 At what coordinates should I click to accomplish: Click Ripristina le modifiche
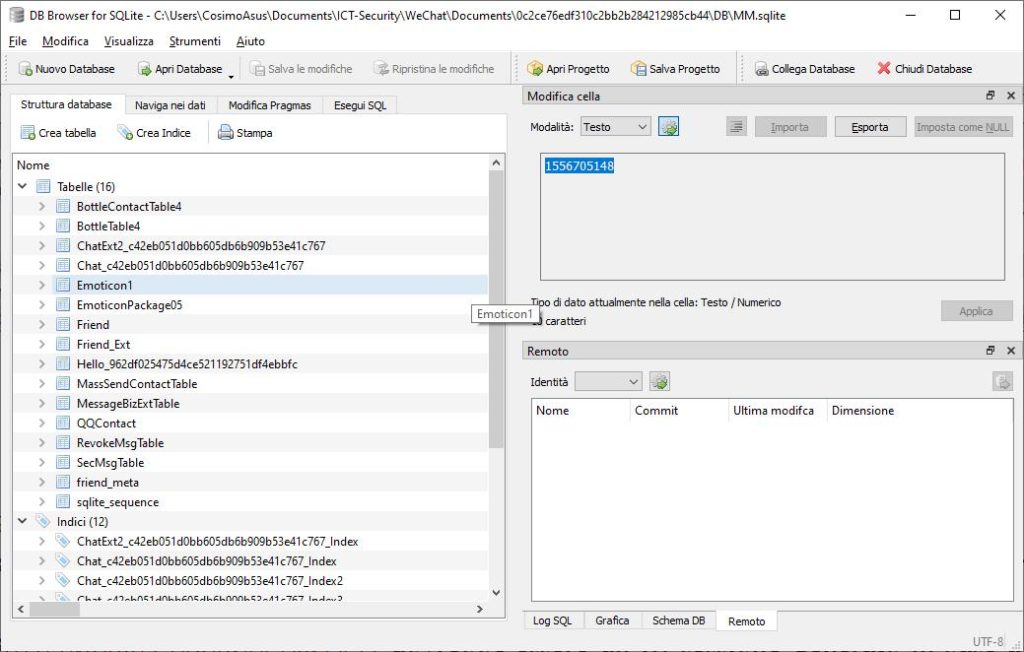pyautogui.click(x=434, y=69)
